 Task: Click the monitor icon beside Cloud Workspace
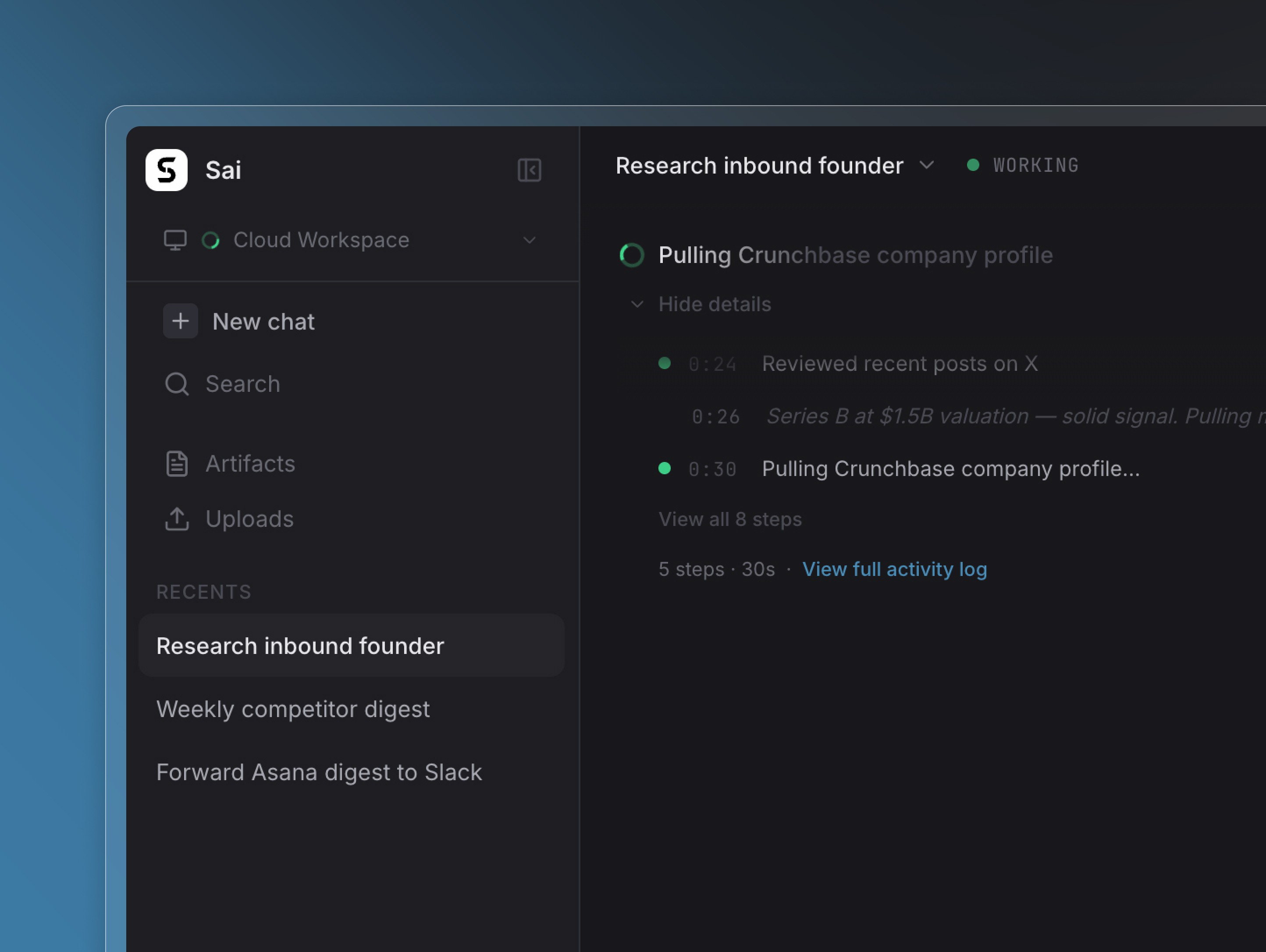pyautogui.click(x=175, y=240)
